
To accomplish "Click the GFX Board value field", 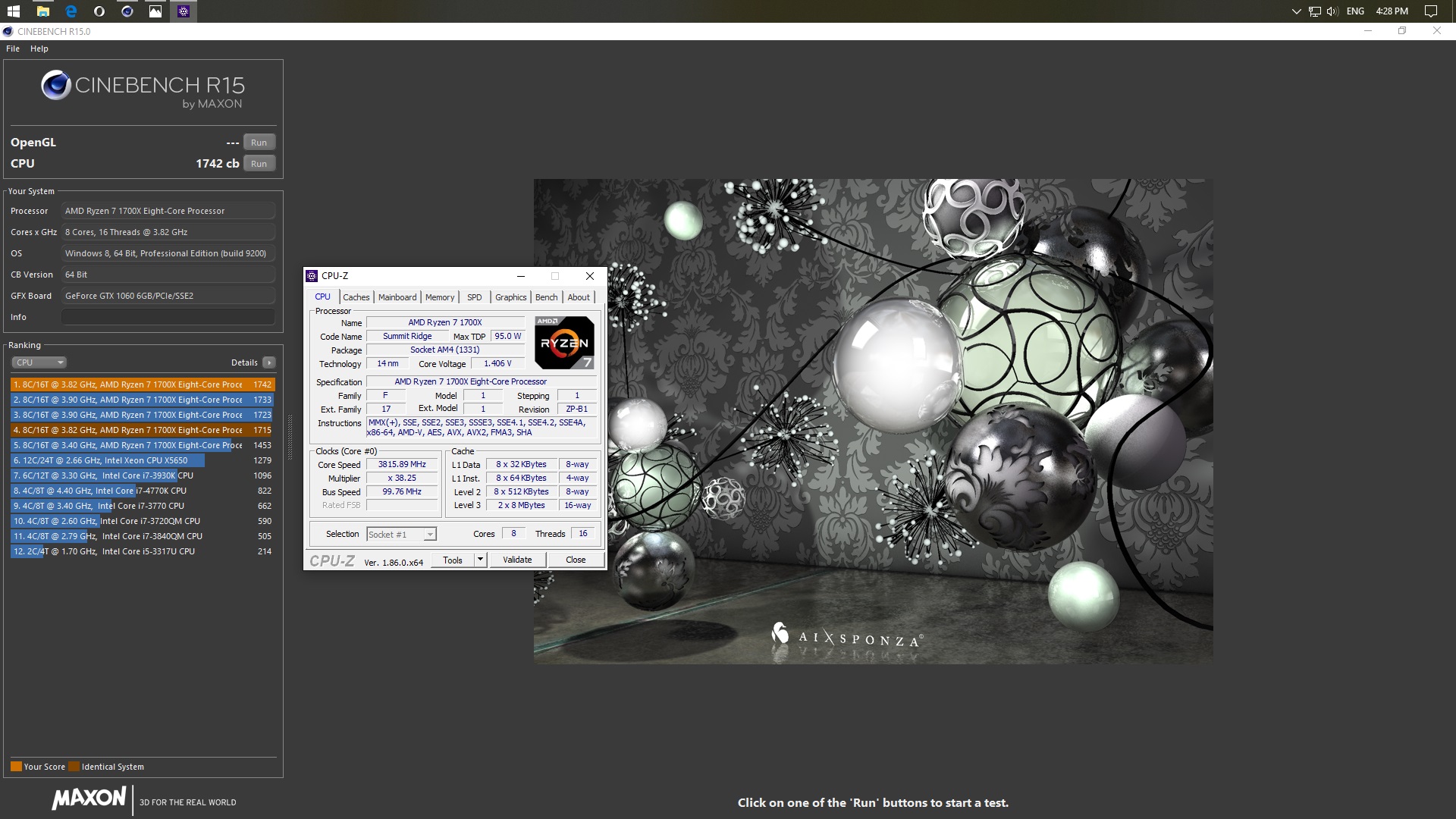I will [x=168, y=296].
